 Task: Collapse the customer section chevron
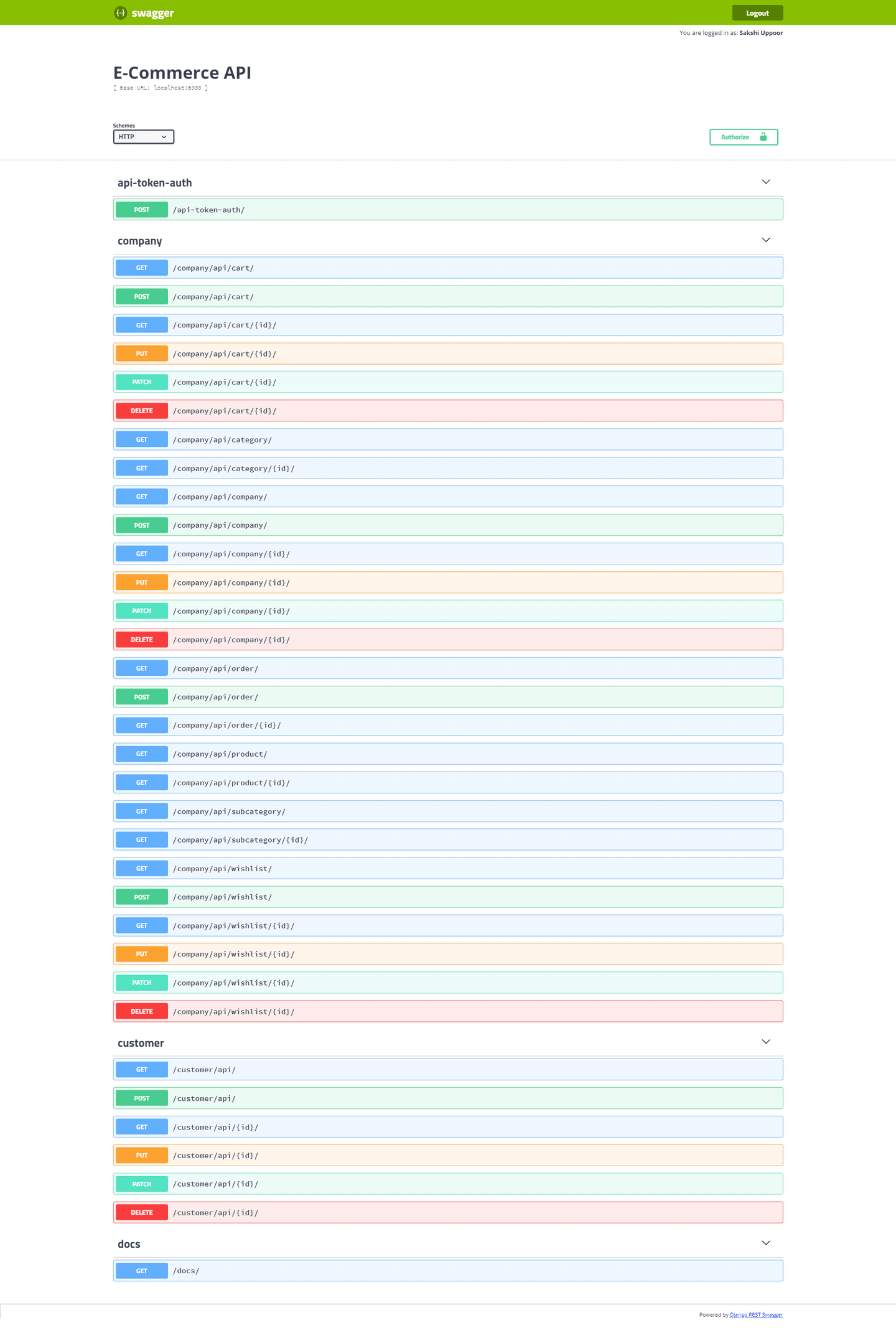[x=766, y=1042]
